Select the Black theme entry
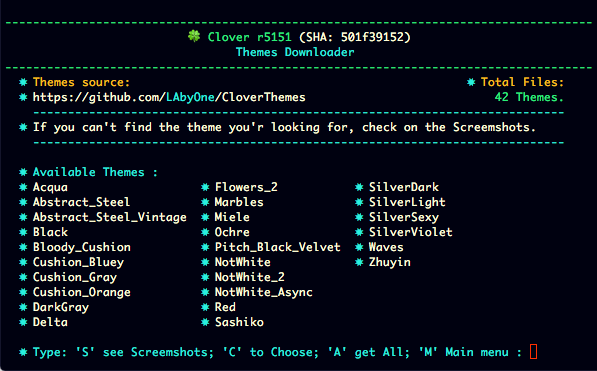This screenshot has width=597, height=371. [x=50, y=232]
